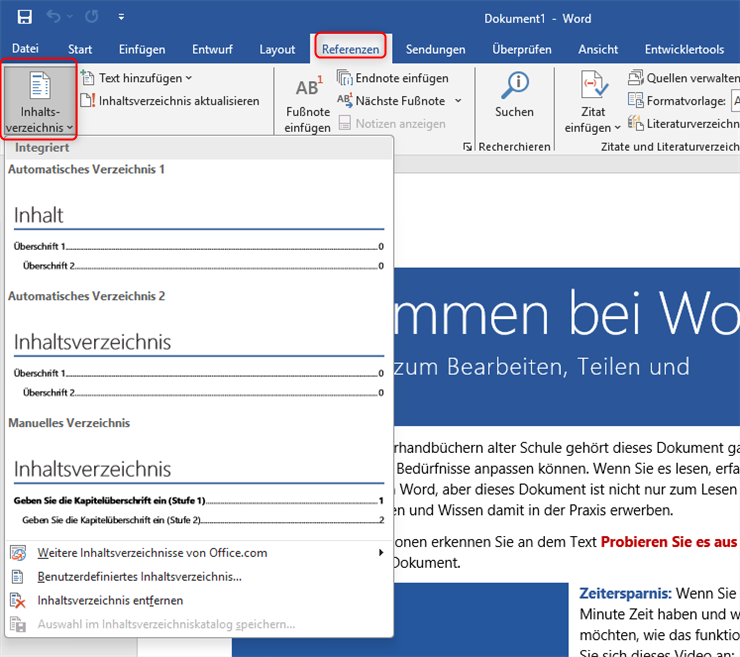Click the Quellen verwalten icon

pos(636,77)
